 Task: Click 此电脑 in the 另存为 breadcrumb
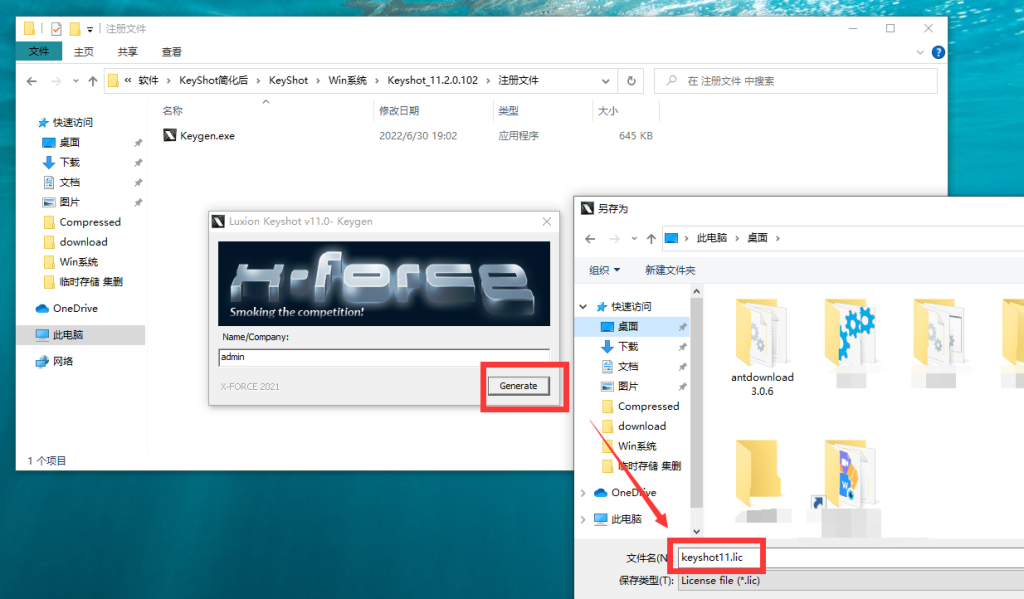[x=712, y=238]
